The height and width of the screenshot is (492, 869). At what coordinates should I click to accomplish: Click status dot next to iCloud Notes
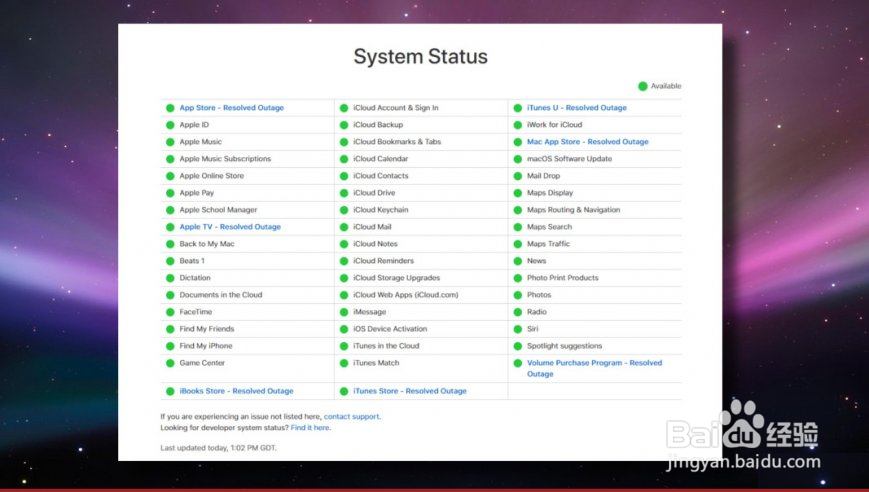pyautogui.click(x=344, y=244)
